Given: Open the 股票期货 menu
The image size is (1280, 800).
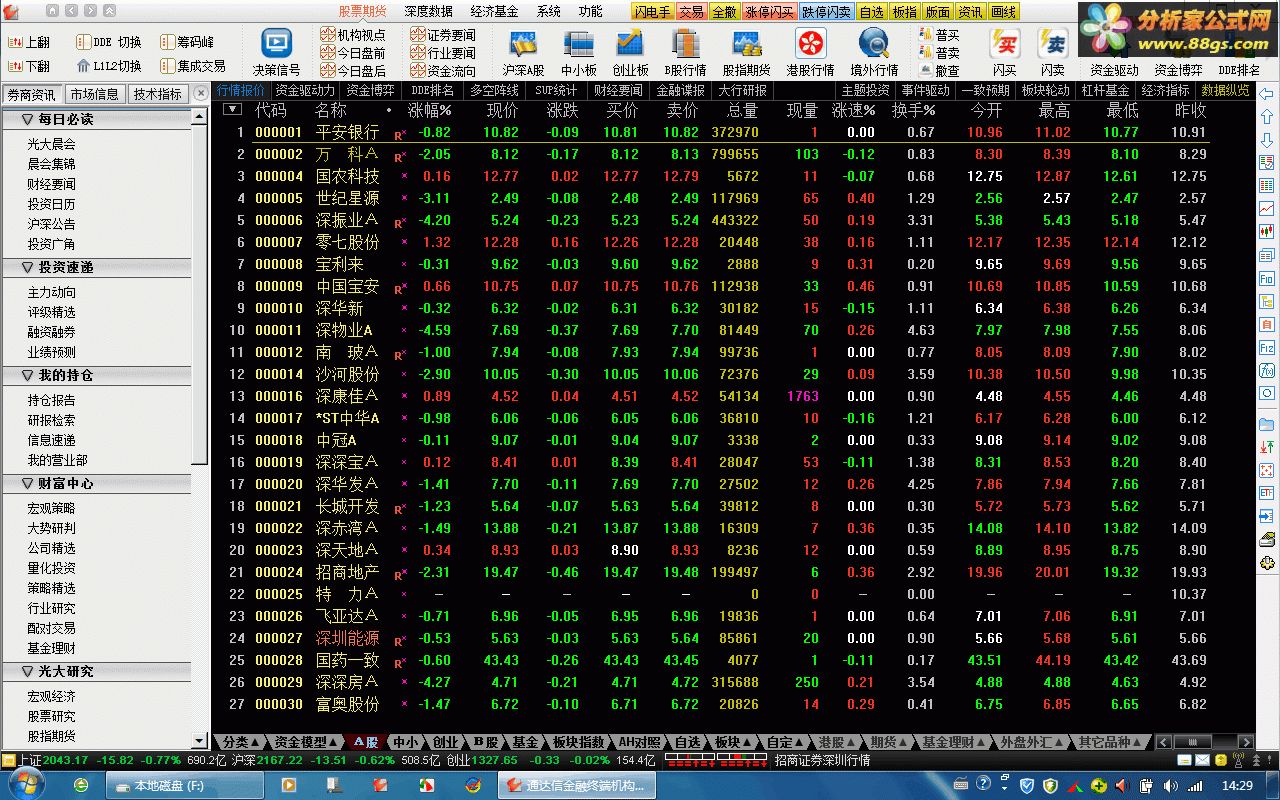Looking at the screenshot, I should [362, 11].
